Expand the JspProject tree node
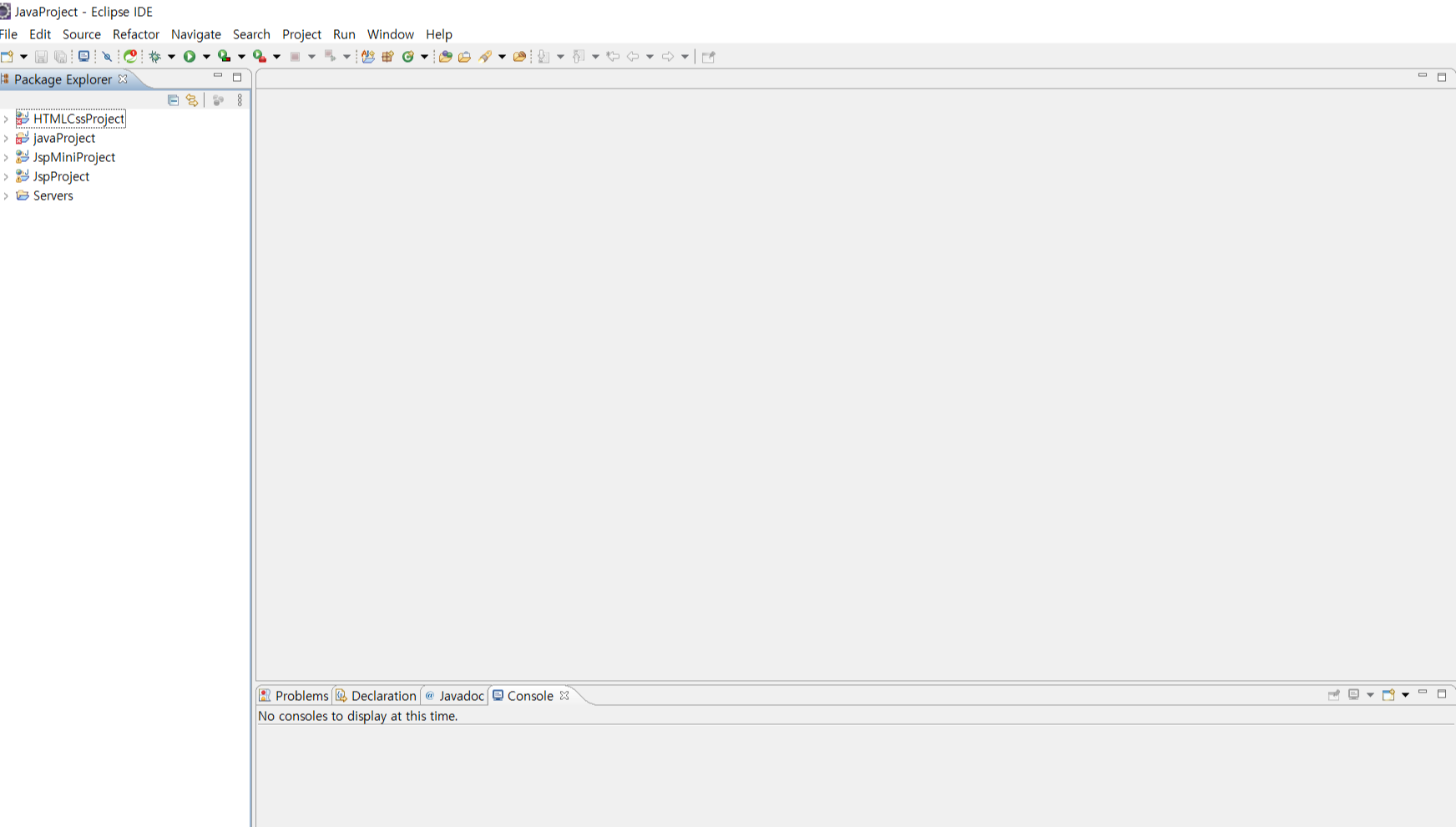The width and height of the screenshot is (1456, 827). click(6, 177)
